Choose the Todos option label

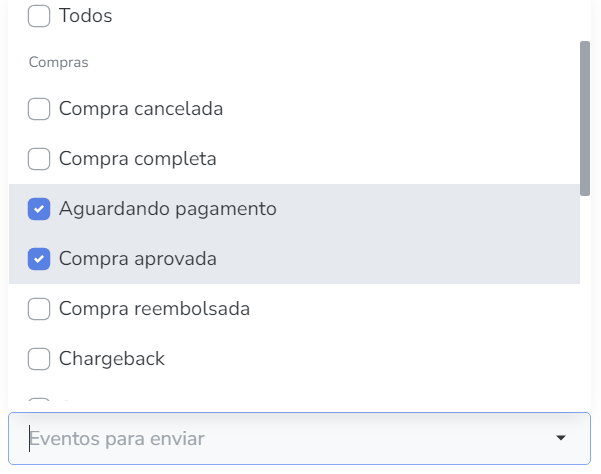[86, 16]
